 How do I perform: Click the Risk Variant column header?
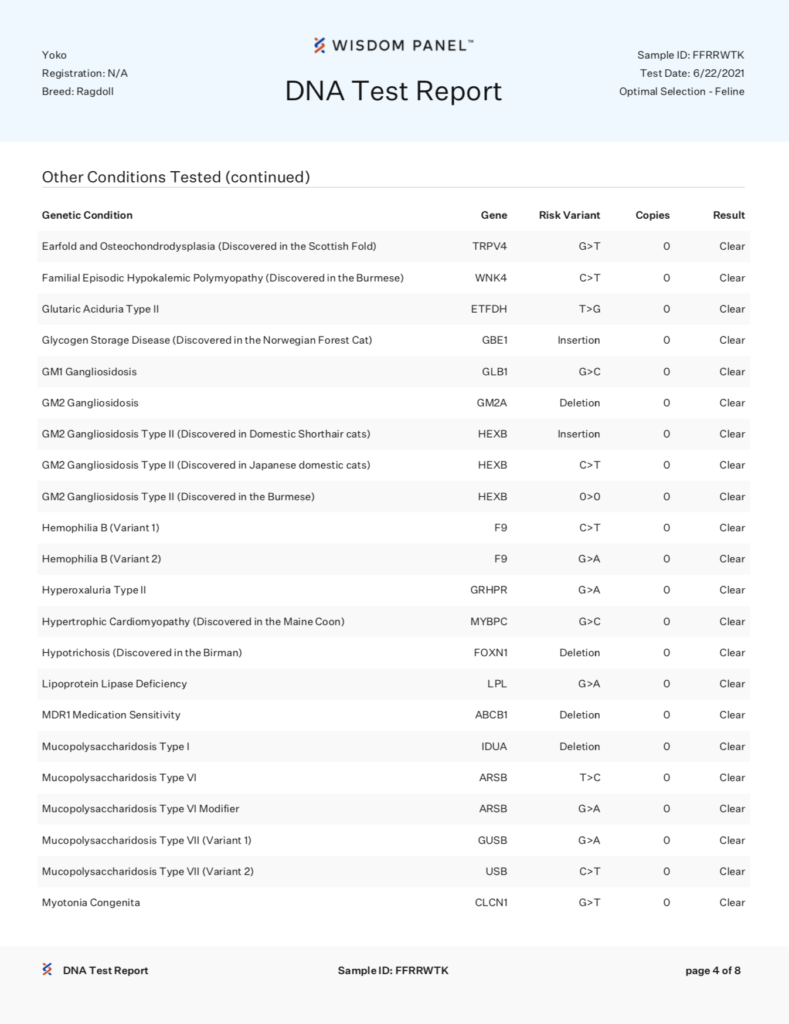click(569, 215)
